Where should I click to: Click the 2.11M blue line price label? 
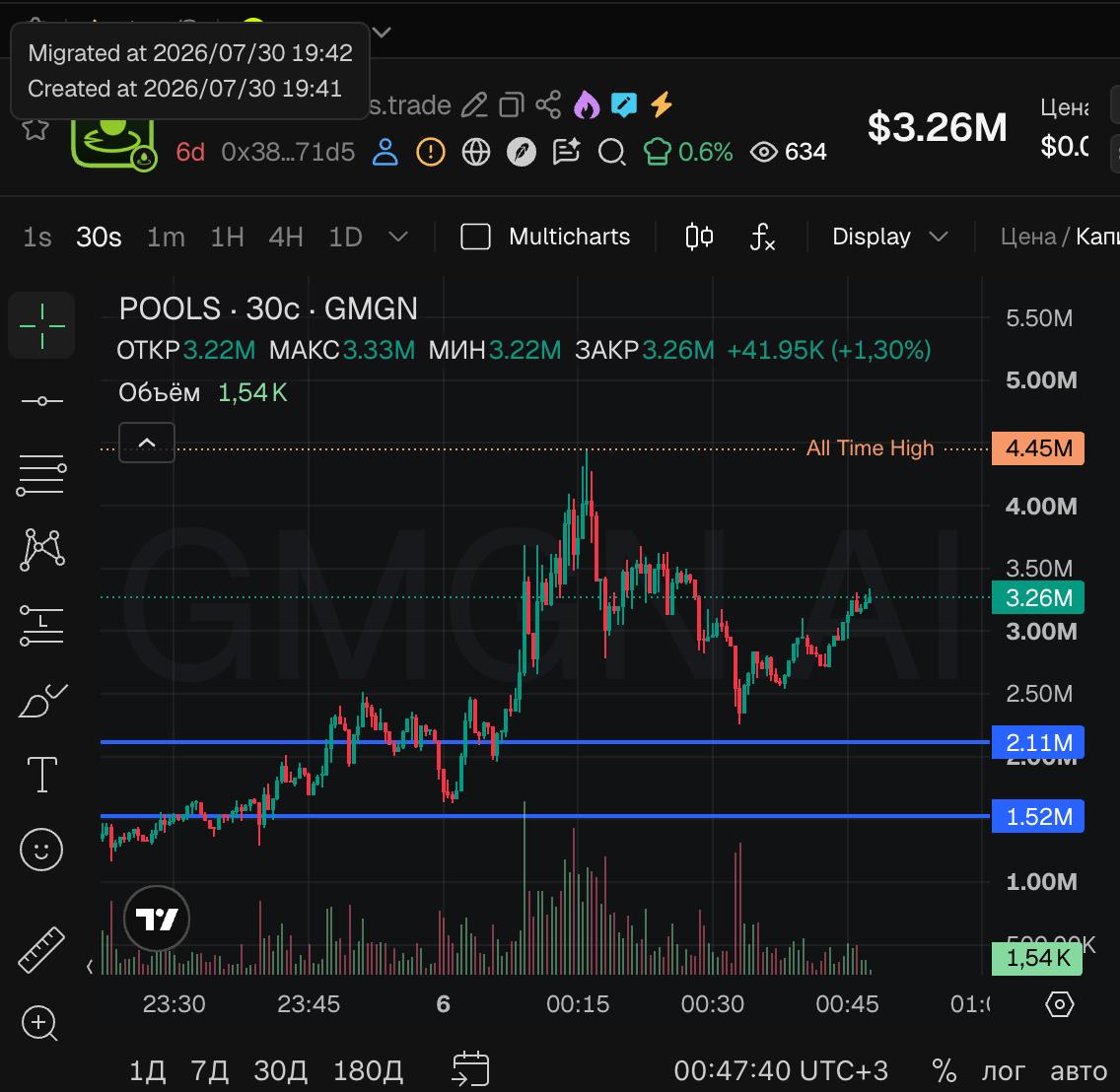[x=1038, y=743]
